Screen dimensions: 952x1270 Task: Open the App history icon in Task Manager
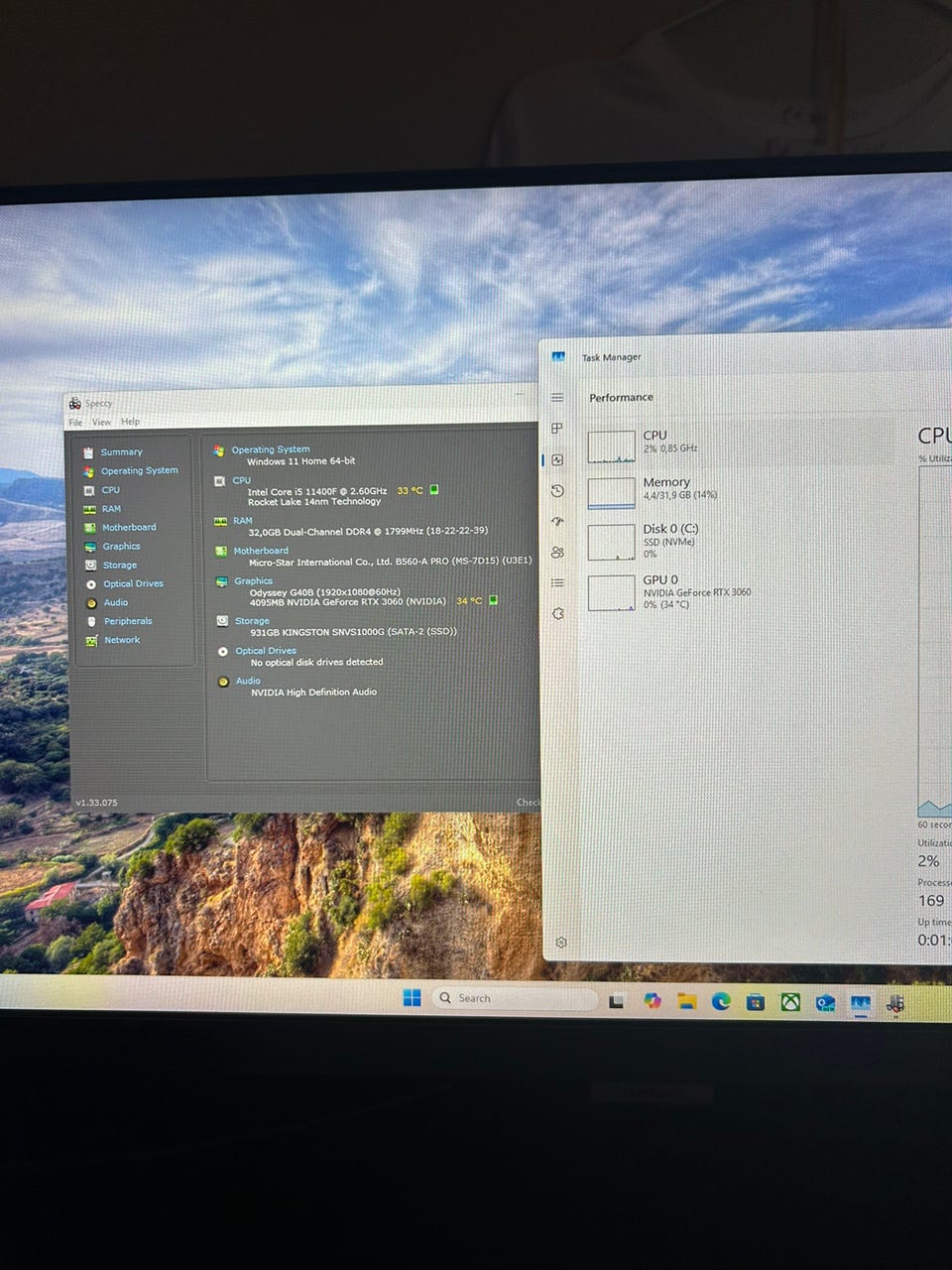[x=557, y=491]
